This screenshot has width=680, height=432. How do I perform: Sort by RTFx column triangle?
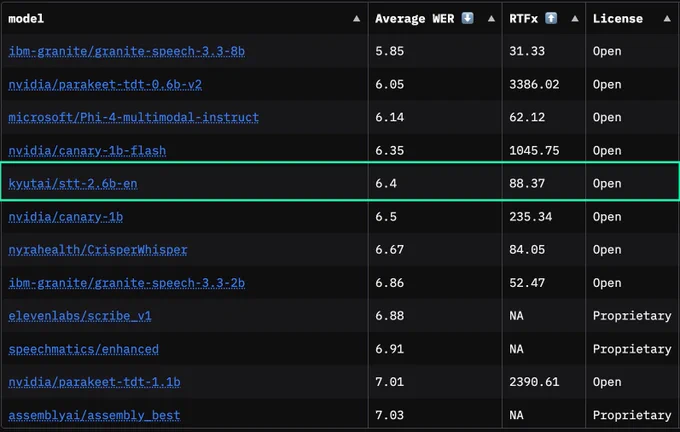[575, 19]
